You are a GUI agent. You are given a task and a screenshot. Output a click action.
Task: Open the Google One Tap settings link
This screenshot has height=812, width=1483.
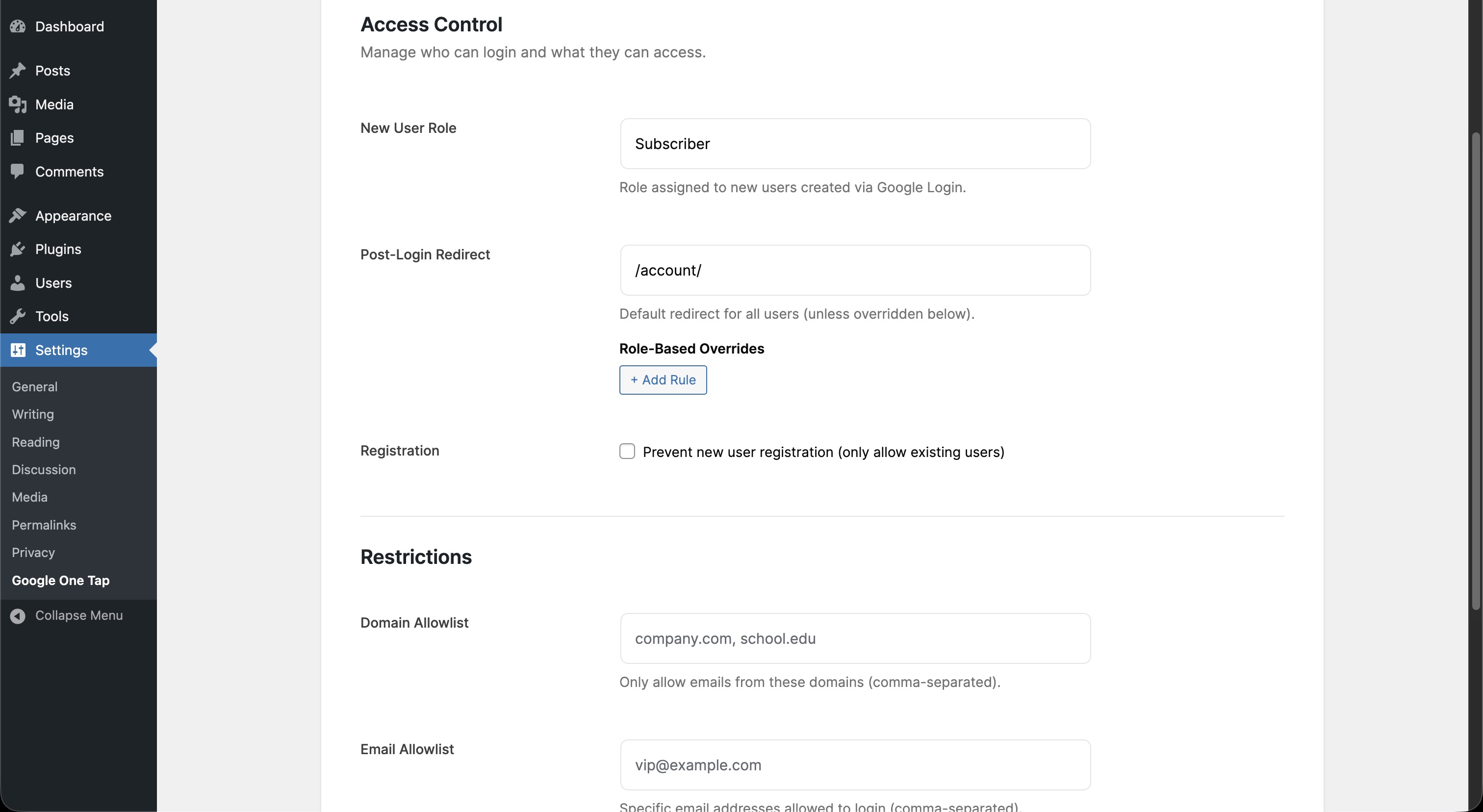click(x=60, y=580)
